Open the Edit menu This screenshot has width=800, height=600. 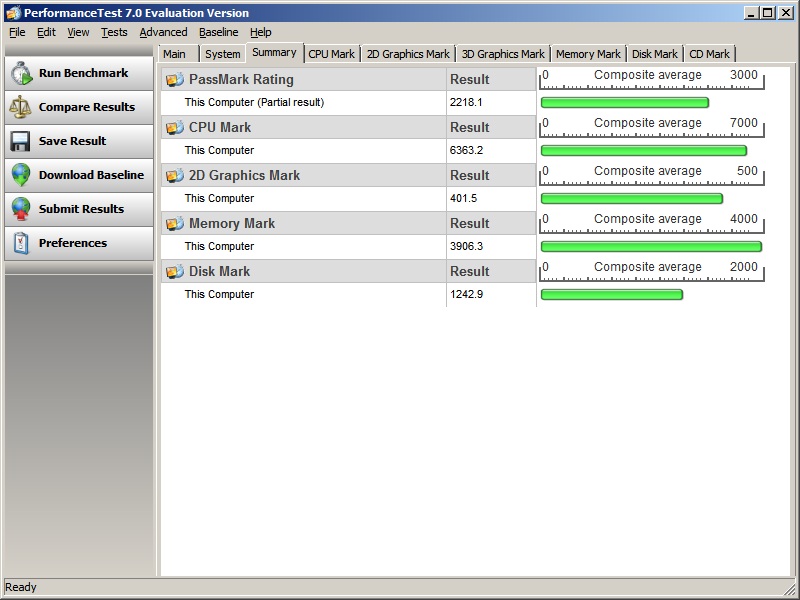pyautogui.click(x=46, y=32)
